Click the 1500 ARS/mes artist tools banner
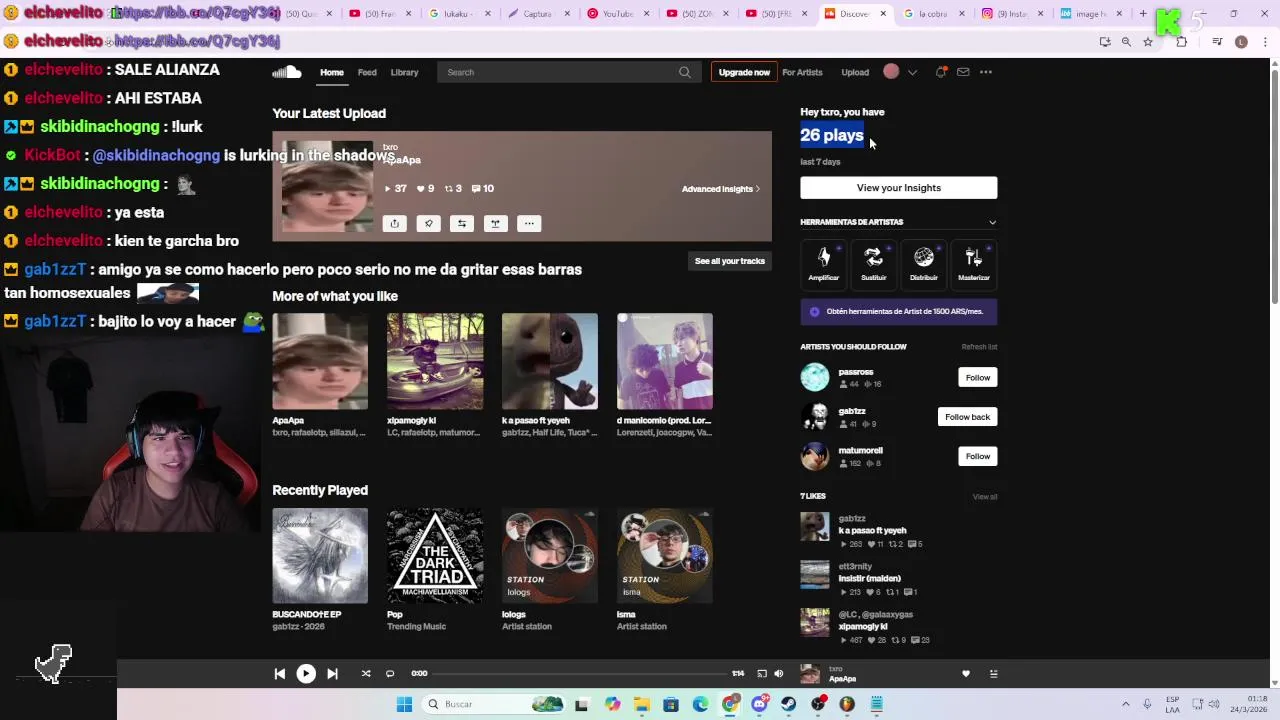 899,312
